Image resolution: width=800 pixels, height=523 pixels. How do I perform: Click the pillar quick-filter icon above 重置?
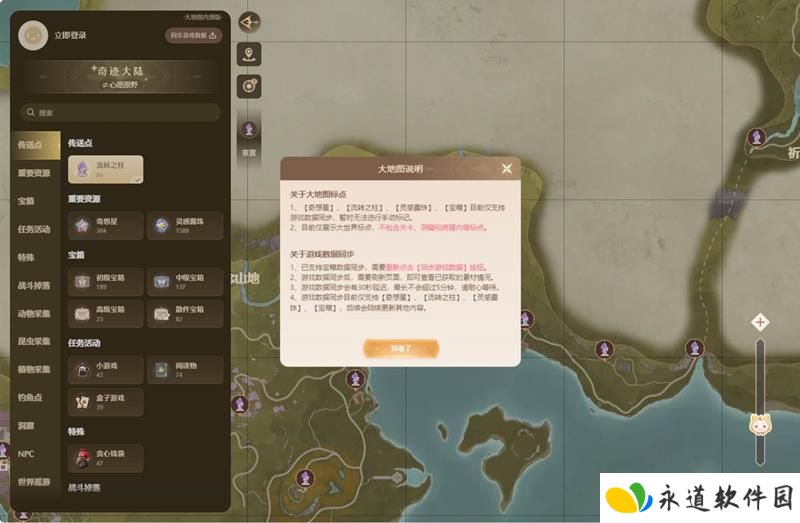(x=249, y=130)
